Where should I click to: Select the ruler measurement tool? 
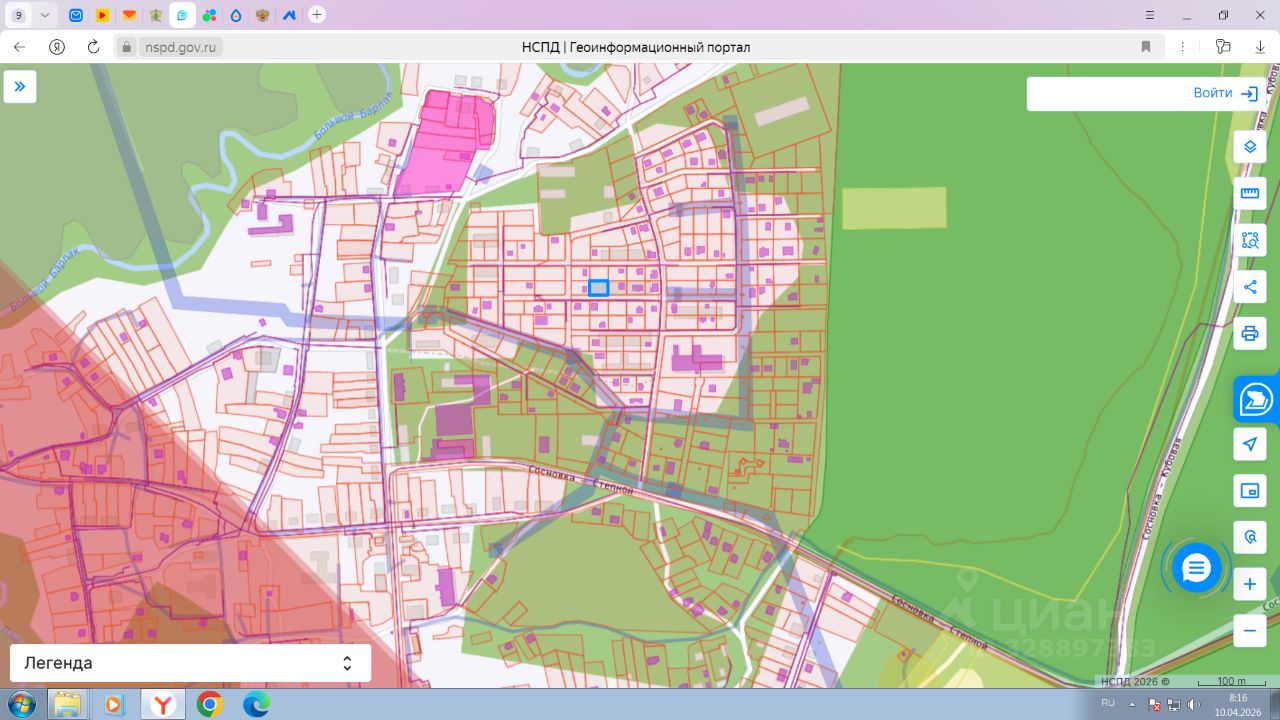pyautogui.click(x=1249, y=193)
